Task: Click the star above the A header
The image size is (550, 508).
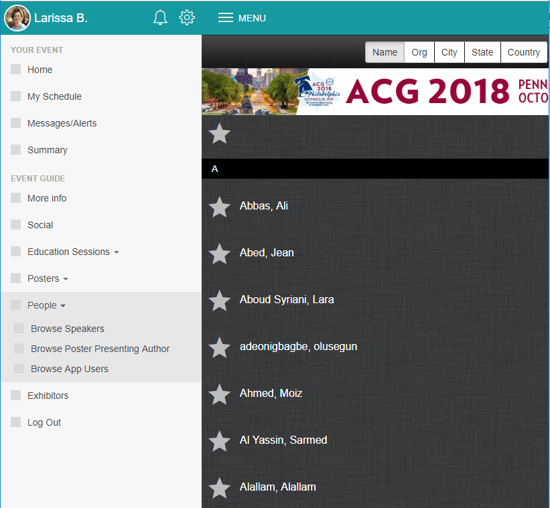Action: (220, 133)
